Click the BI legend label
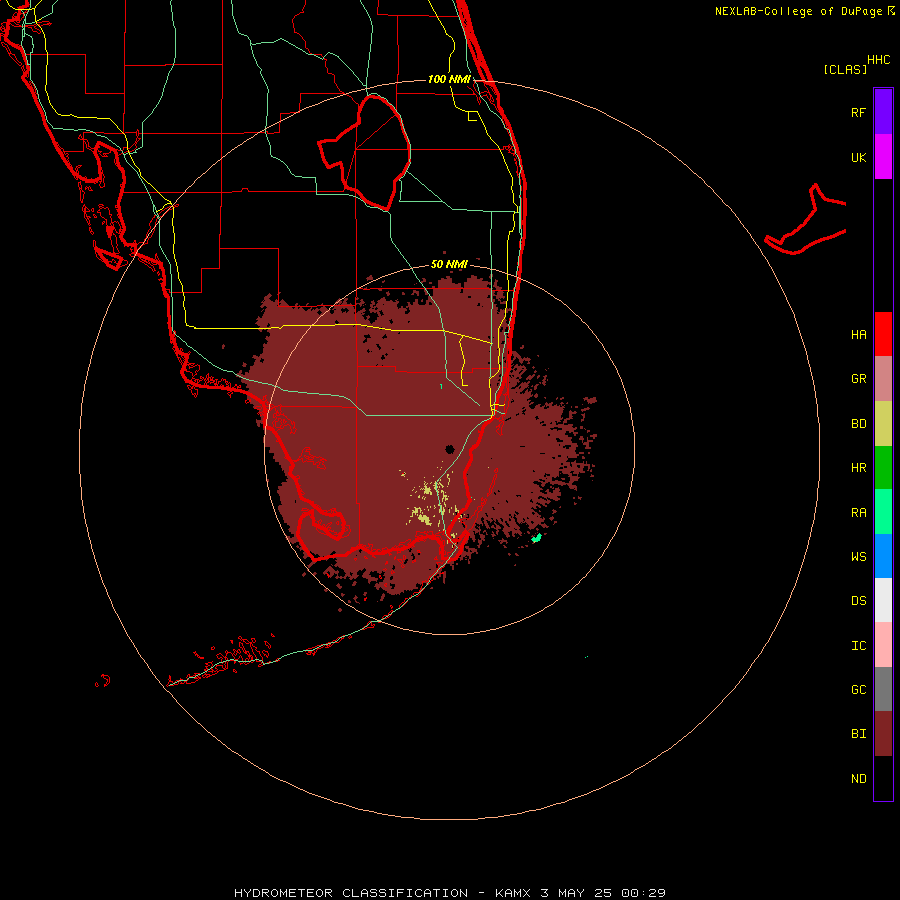 click(858, 734)
